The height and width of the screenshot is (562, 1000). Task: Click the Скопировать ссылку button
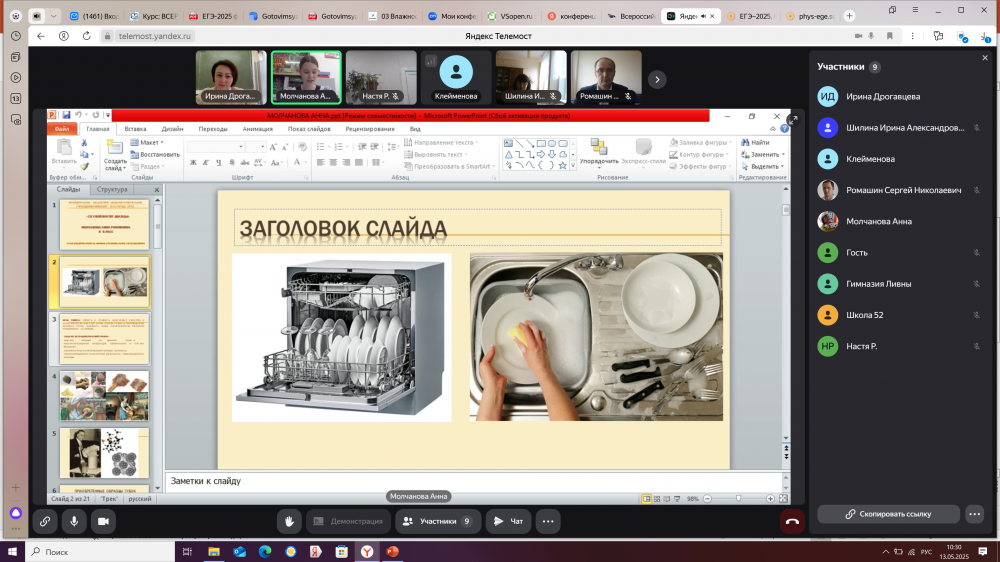[888, 514]
